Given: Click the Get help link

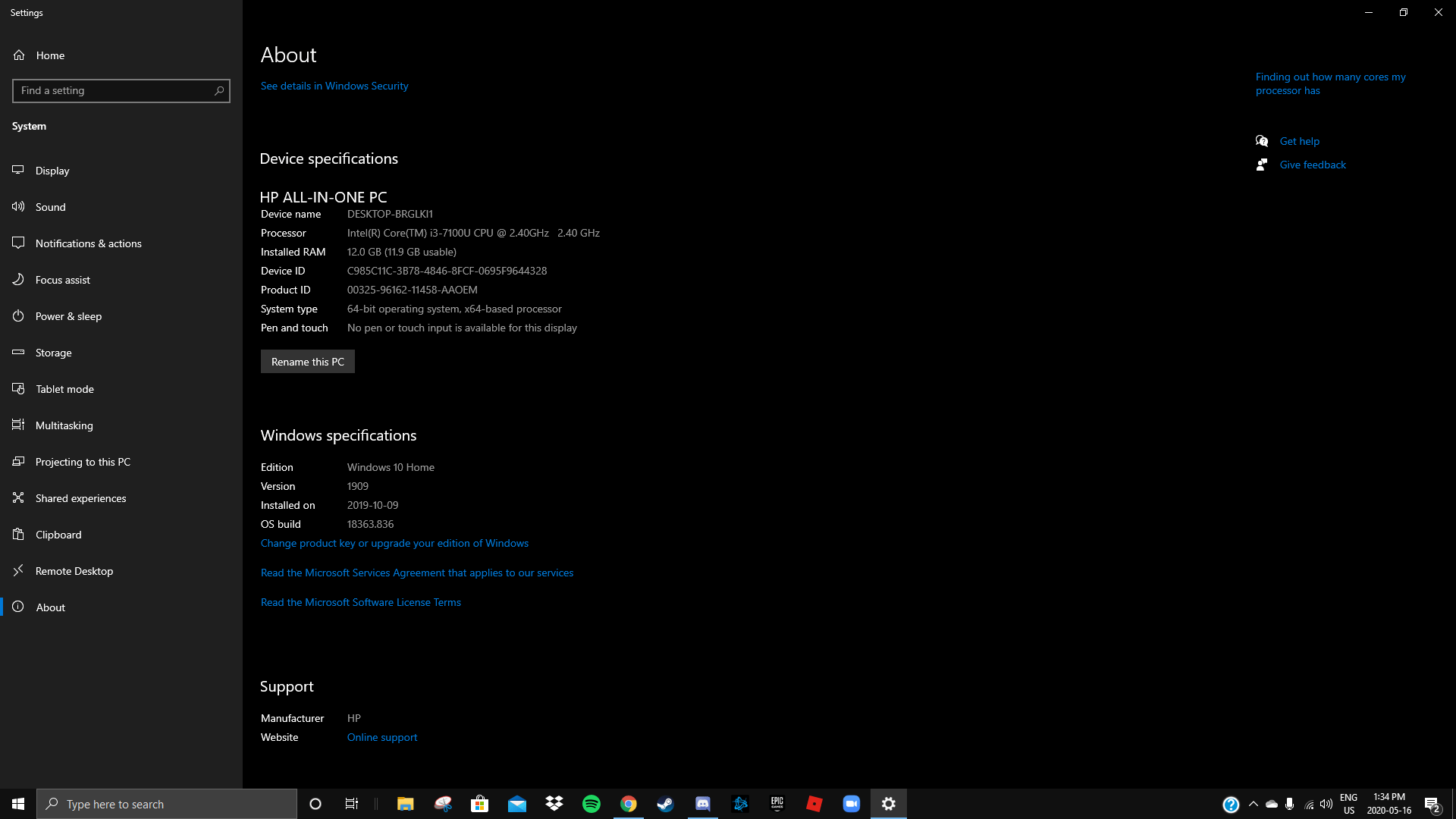Looking at the screenshot, I should click(x=1300, y=141).
